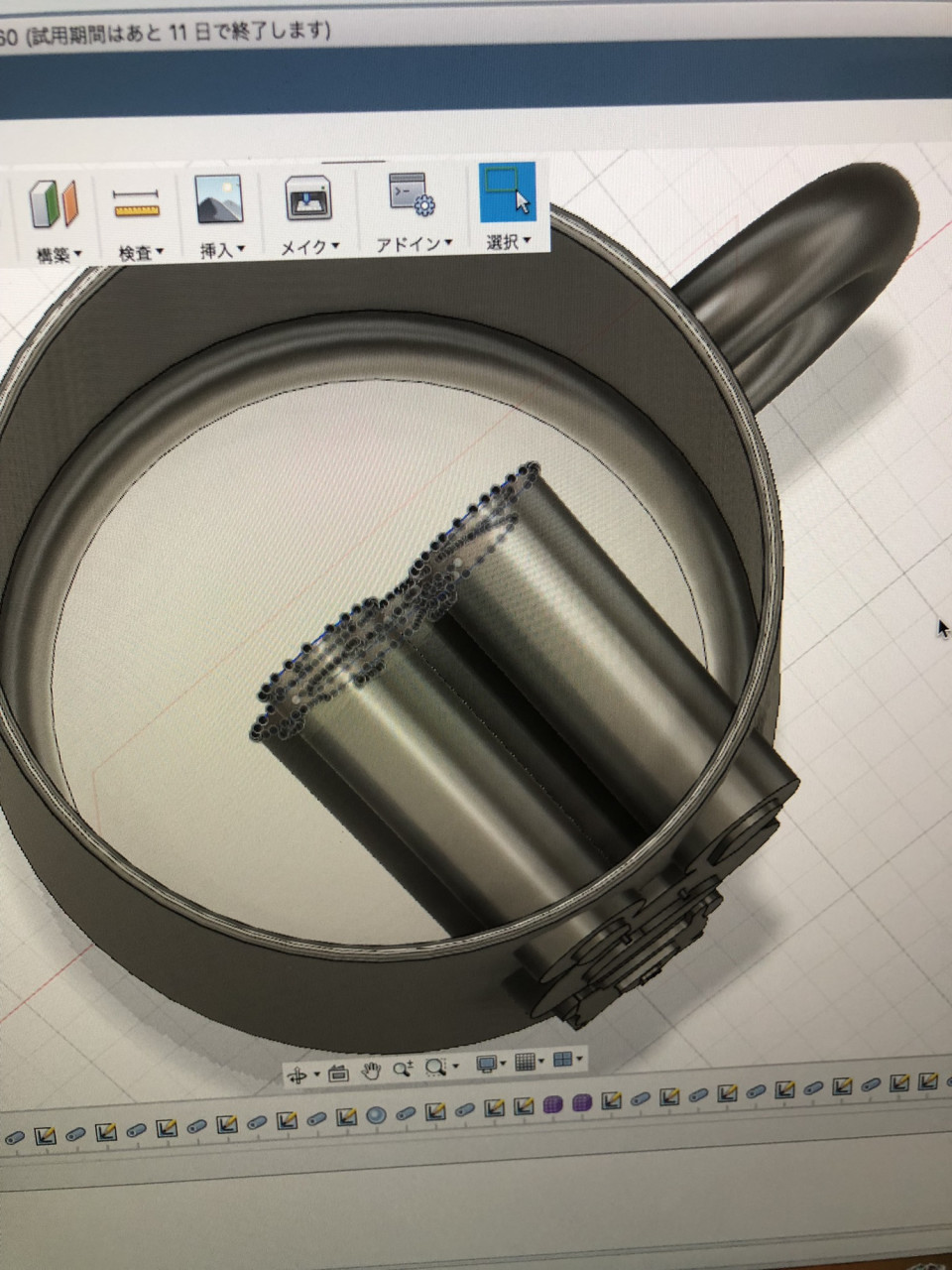Screen dimensions: 952x1270
Task: Click the Display Settings monitor icon
Action: 487,1065
